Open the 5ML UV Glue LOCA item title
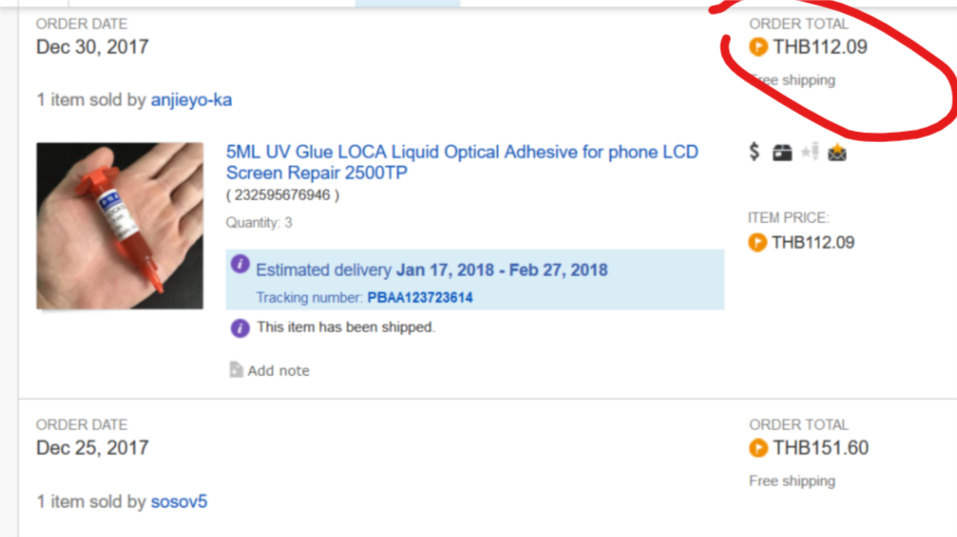 click(462, 162)
